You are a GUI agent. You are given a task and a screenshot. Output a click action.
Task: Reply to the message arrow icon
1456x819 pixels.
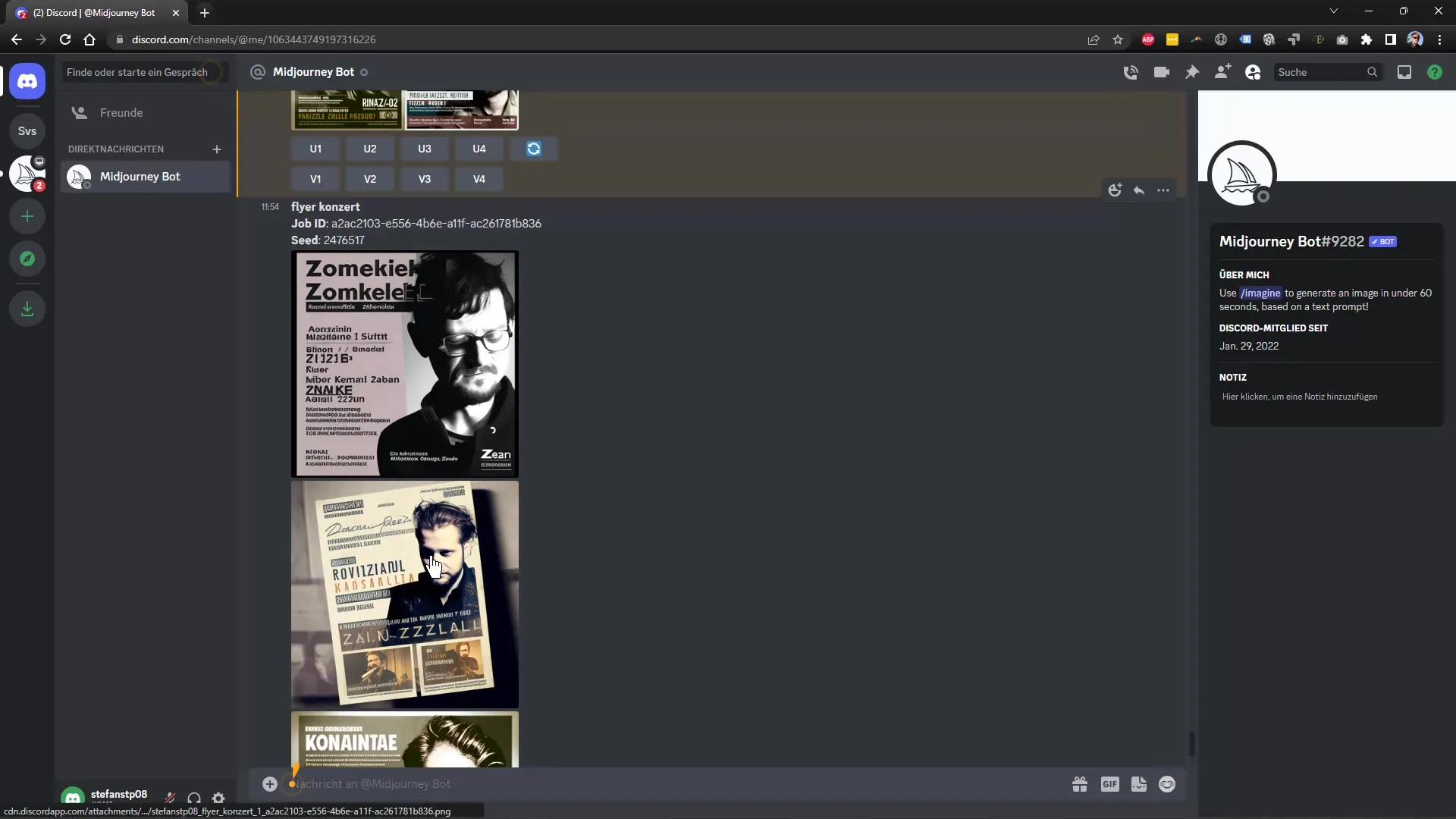click(x=1139, y=190)
